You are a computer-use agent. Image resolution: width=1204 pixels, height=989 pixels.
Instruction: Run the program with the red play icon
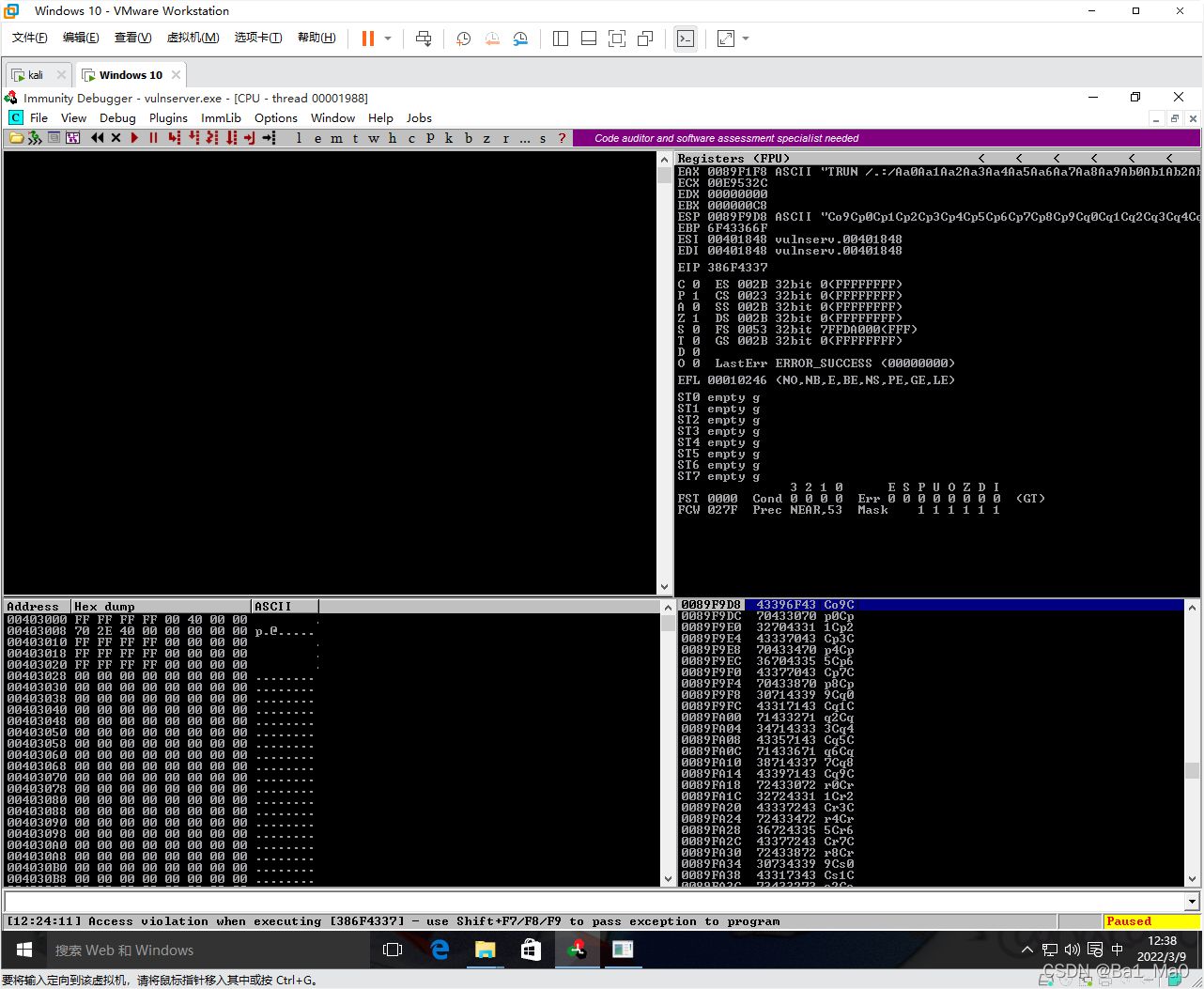pos(134,138)
